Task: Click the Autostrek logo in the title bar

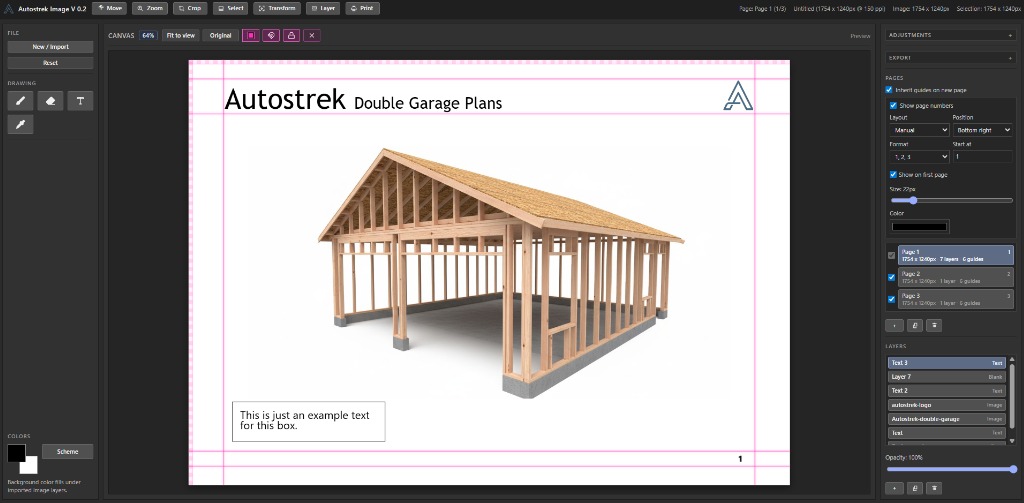Action: [9, 8]
